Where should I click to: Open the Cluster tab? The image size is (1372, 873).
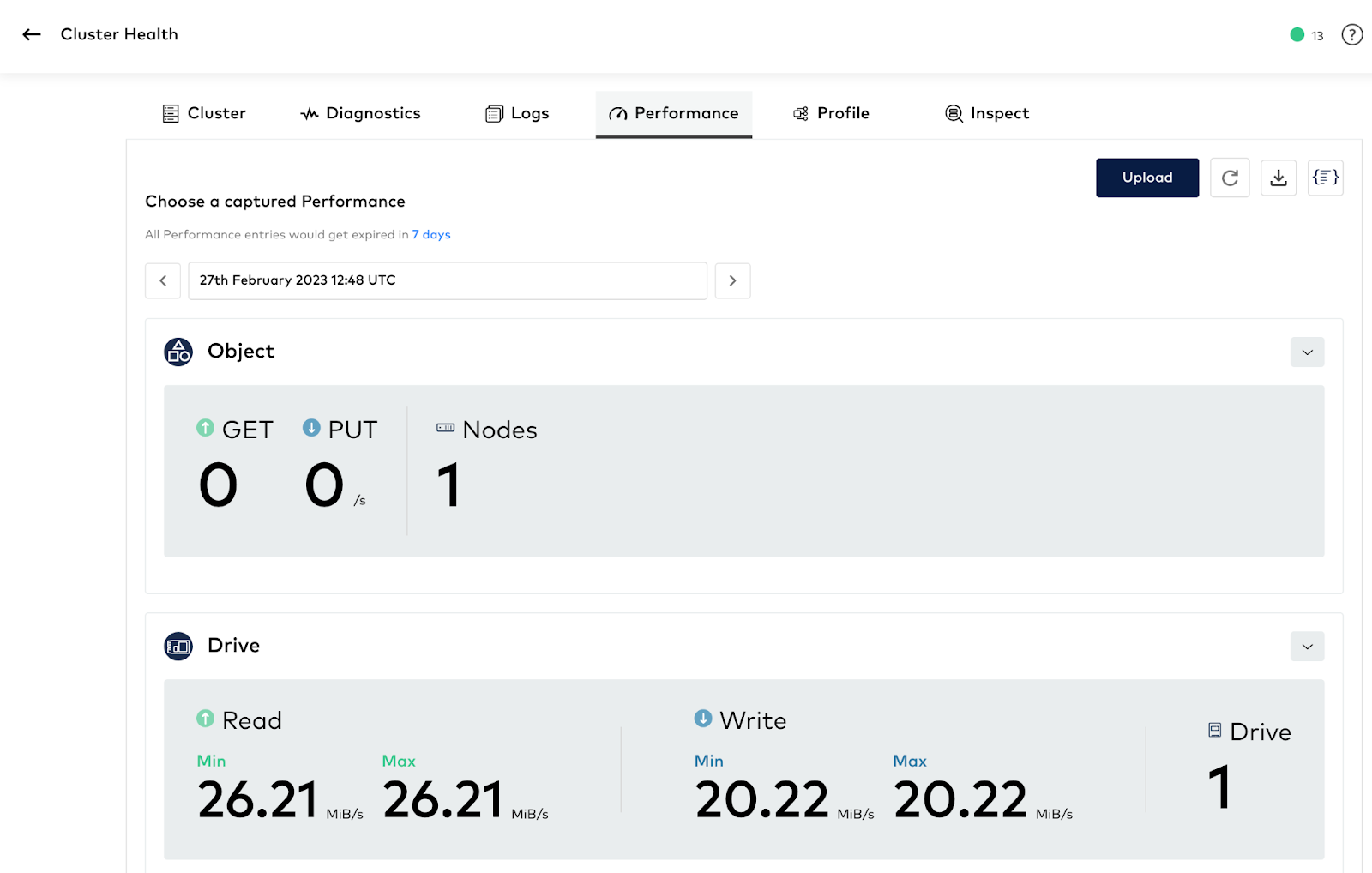click(204, 113)
